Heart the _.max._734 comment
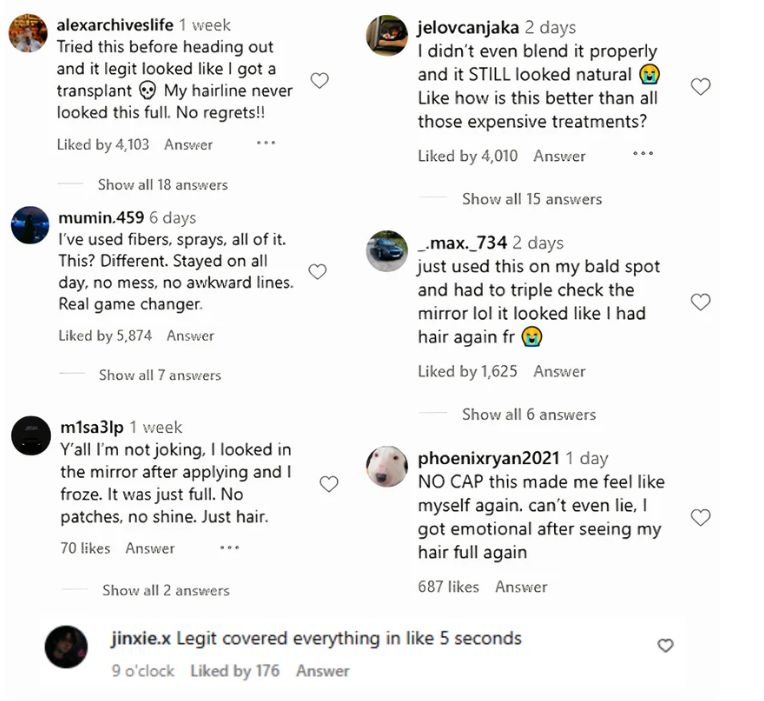This screenshot has width=764, height=701. click(x=701, y=302)
